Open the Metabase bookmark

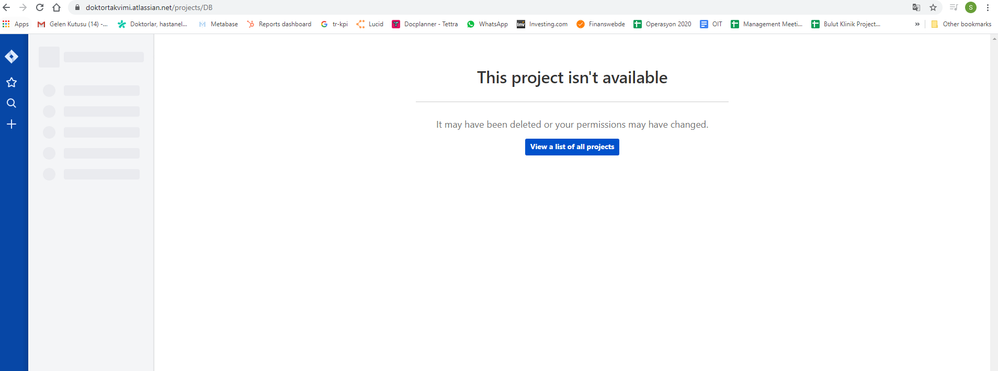coord(218,24)
